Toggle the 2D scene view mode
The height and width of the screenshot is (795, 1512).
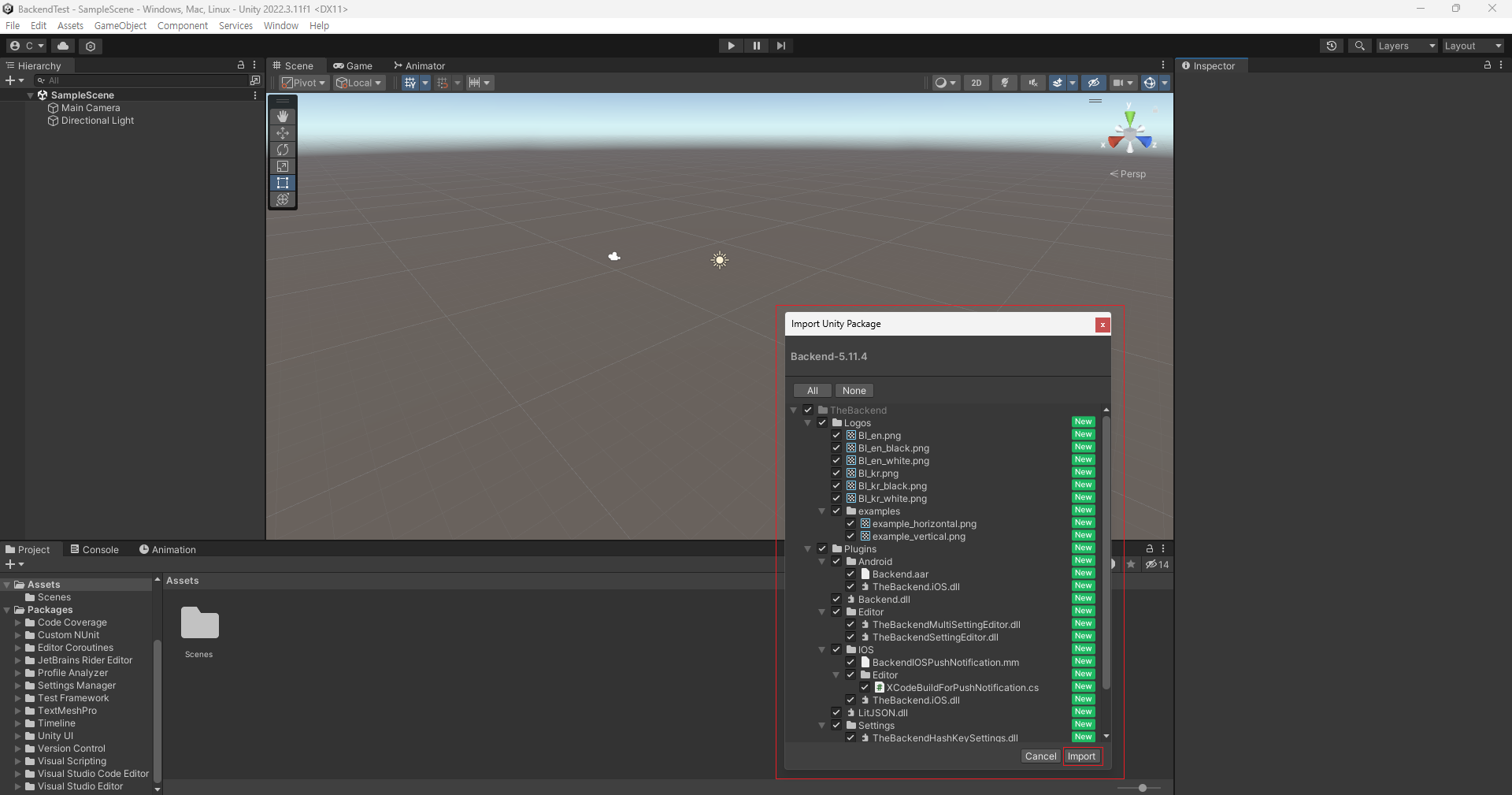click(976, 83)
